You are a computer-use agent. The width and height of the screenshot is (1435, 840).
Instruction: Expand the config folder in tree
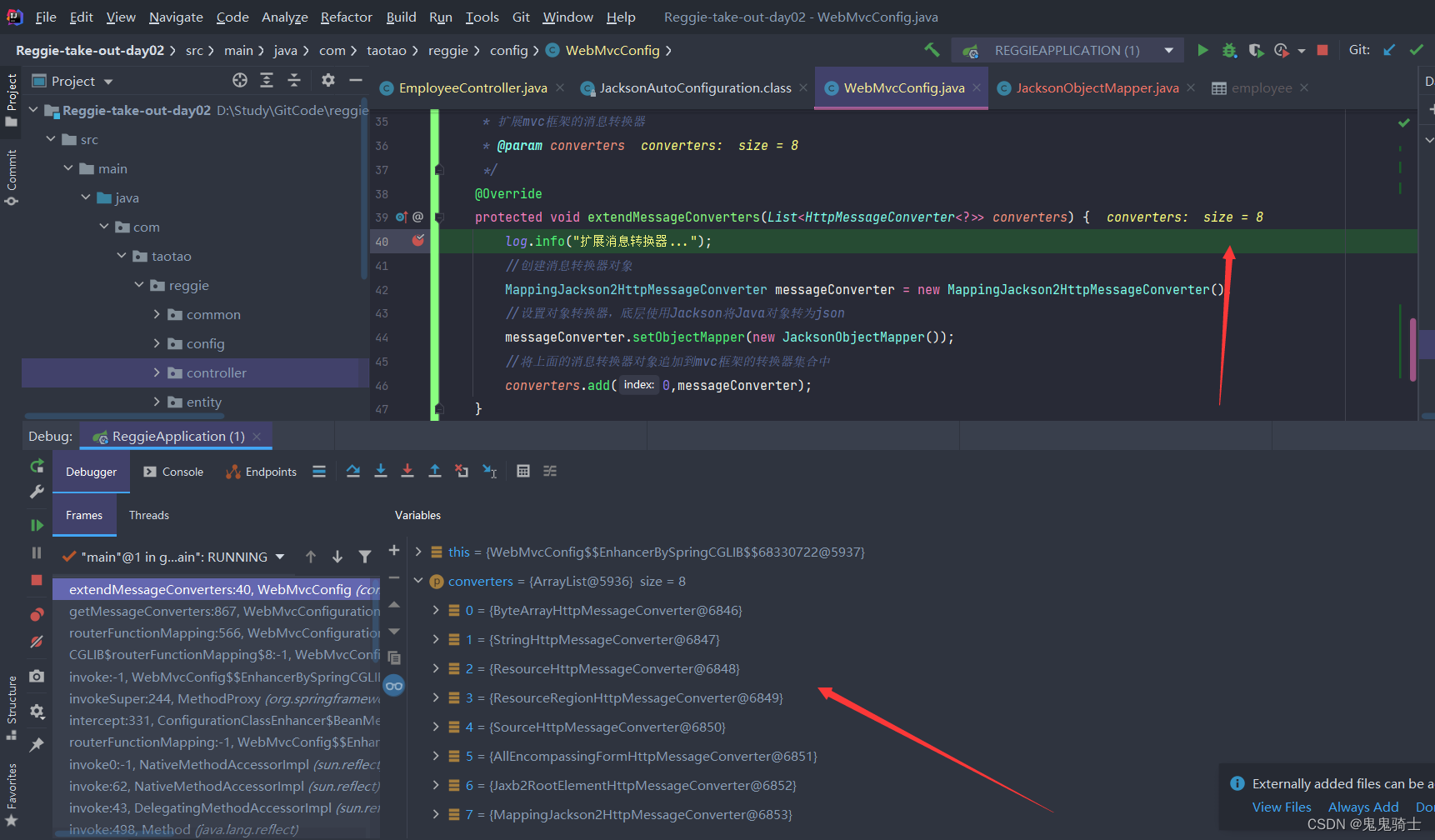(157, 343)
